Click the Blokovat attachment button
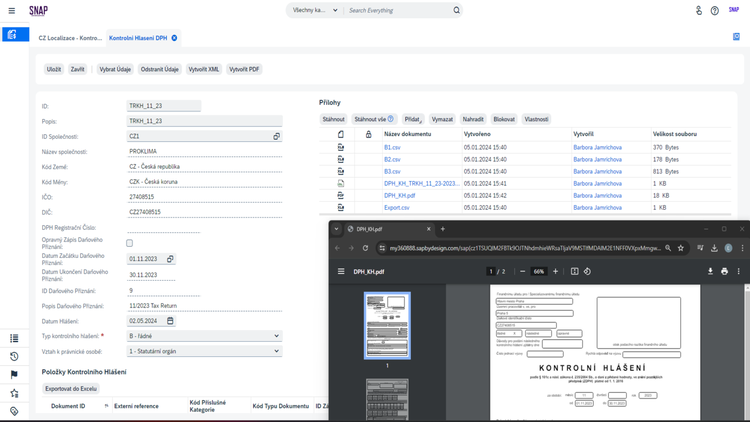750x422 pixels. [504, 119]
